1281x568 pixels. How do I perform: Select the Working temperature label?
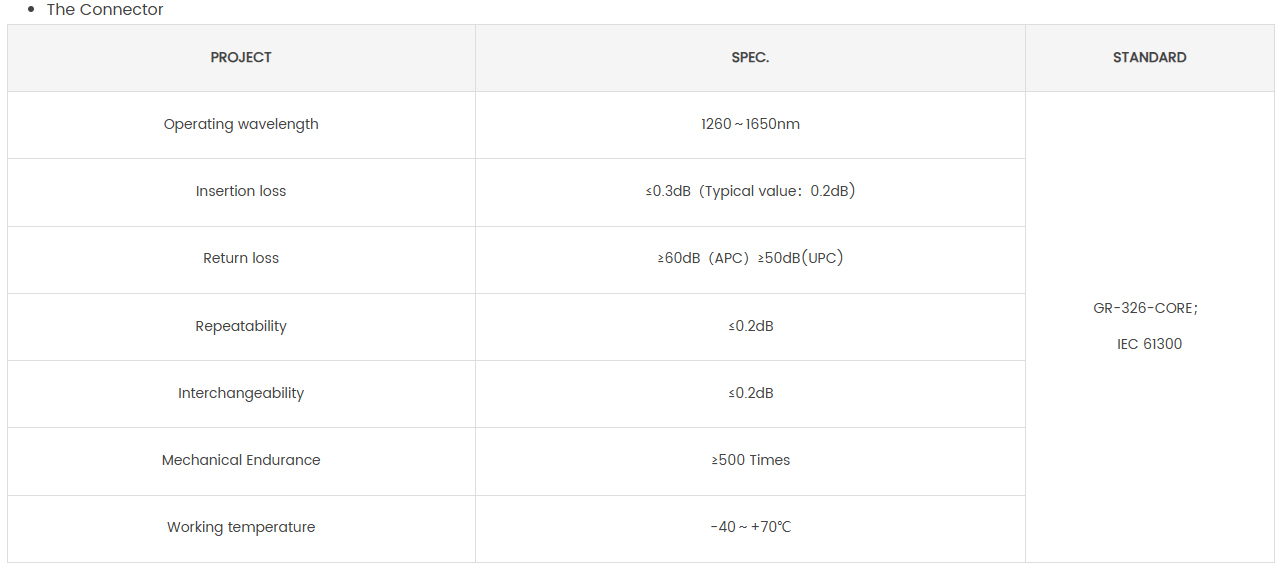[241, 528]
